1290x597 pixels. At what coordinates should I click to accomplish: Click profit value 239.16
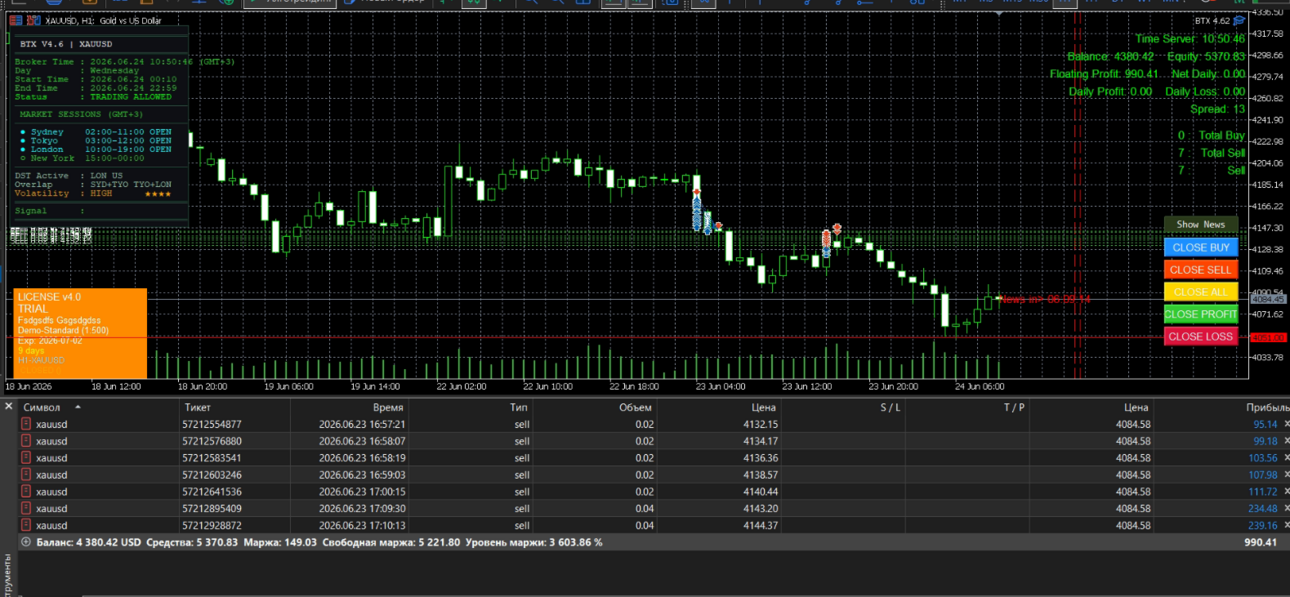tap(1263, 525)
